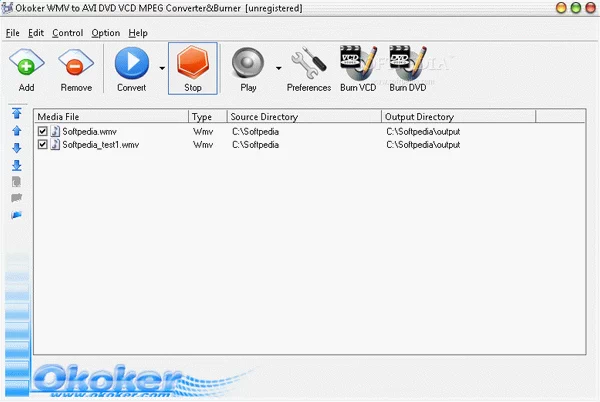
Task: Sort by the Type column header
Action: pyautogui.click(x=208, y=117)
